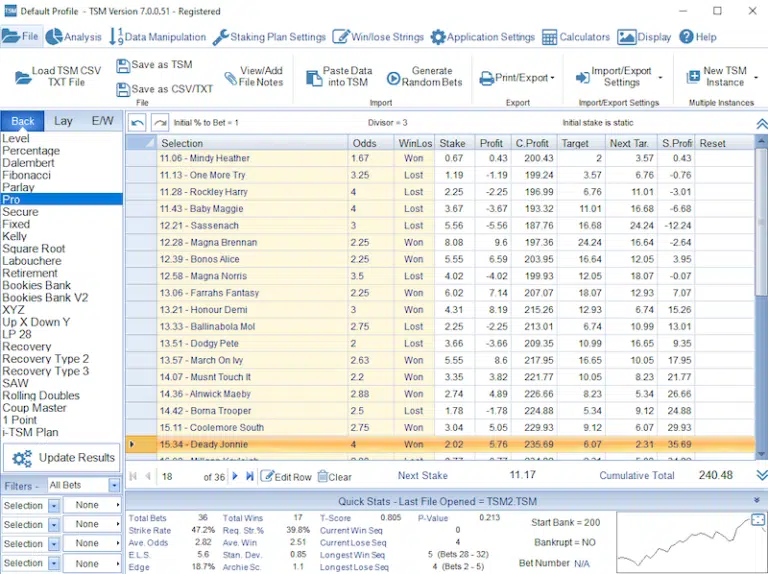Open New TSM Instance dropdown arrow
Screen dimensions: 768x574
click(x=756, y=78)
